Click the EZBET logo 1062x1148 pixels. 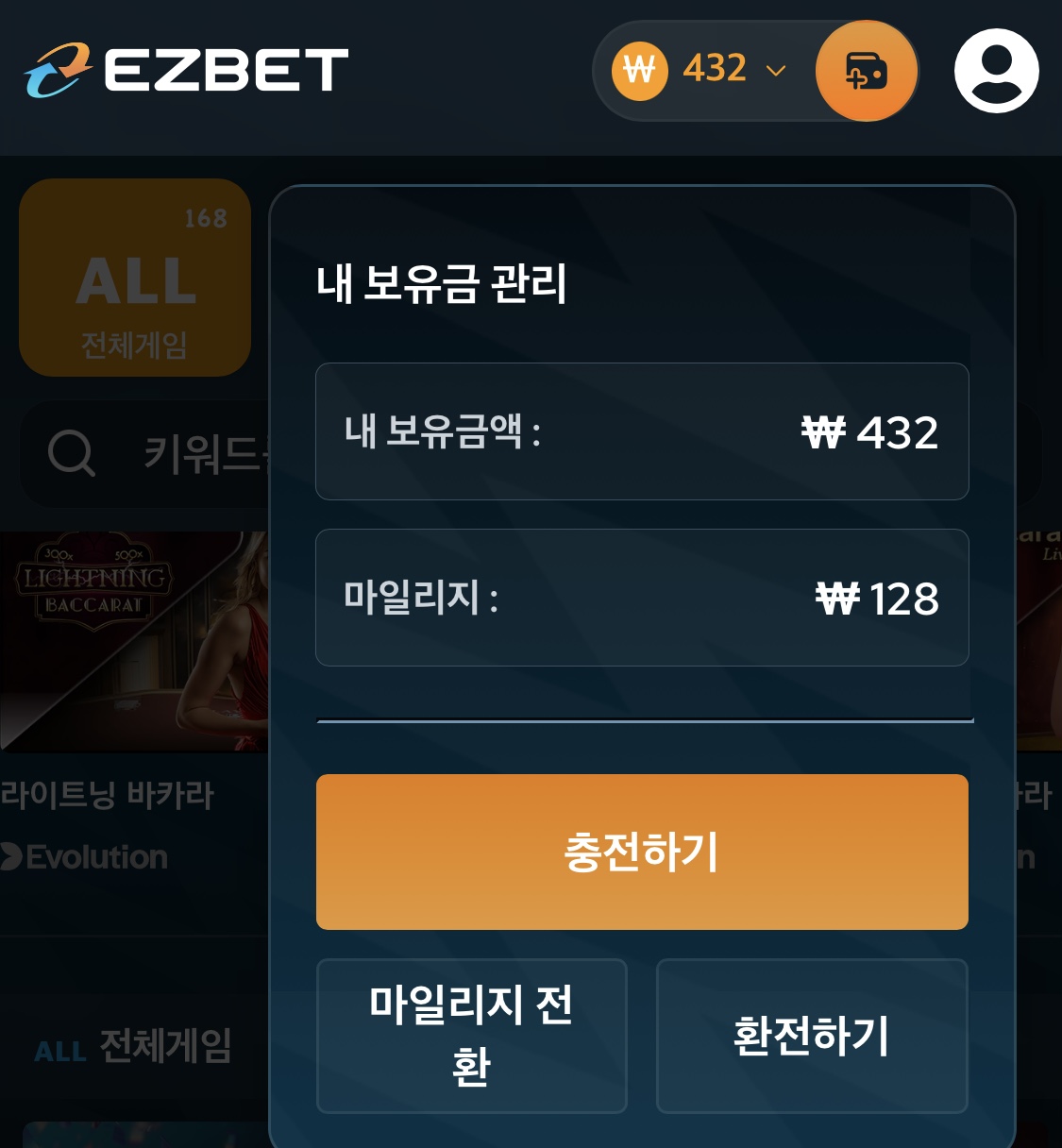pos(186,70)
